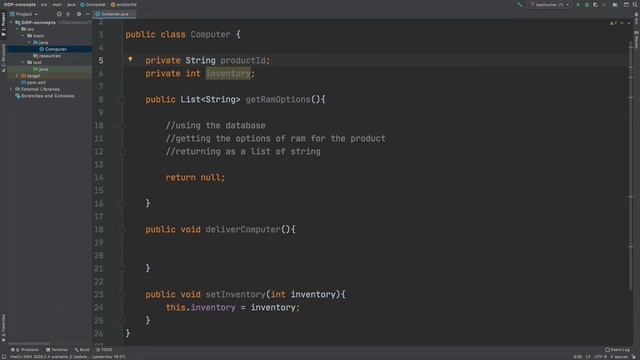
Task: Click the Run Application green play icon
Action: (x=578, y=4)
